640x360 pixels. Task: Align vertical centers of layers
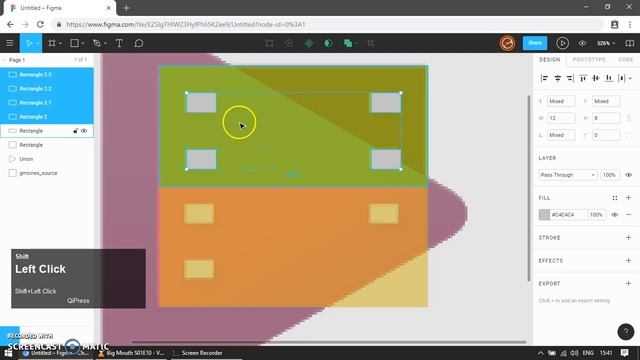pyautogui.click(x=596, y=78)
